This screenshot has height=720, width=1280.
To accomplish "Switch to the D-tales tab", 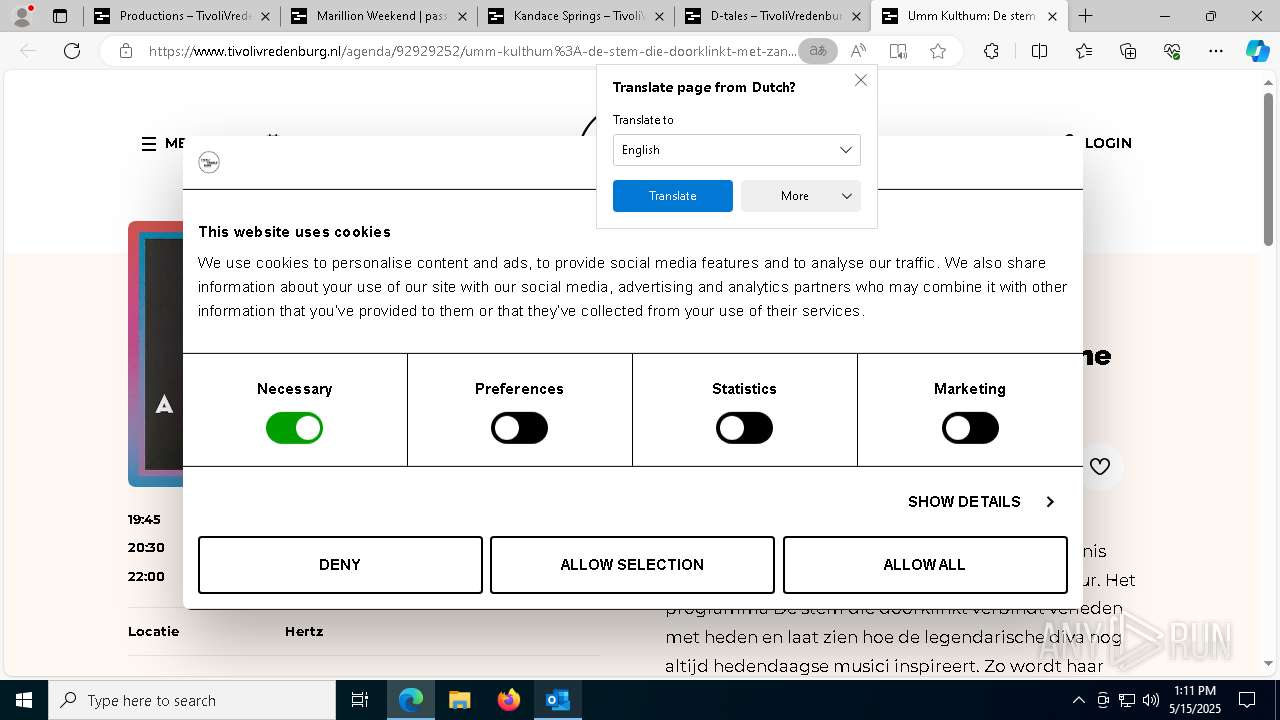I will point(771,16).
